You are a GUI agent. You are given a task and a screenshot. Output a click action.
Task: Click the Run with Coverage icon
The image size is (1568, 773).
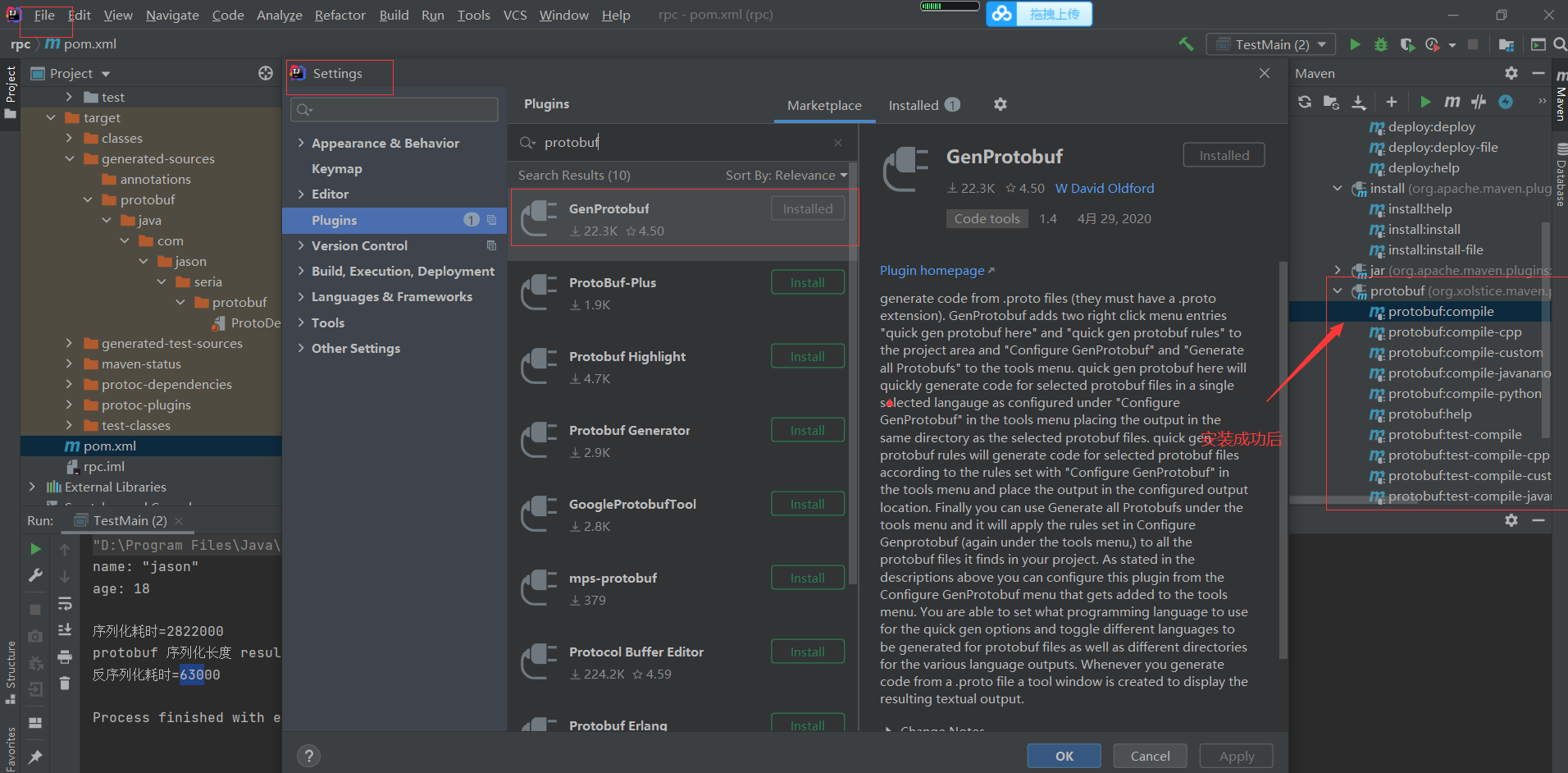click(x=1407, y=44)
